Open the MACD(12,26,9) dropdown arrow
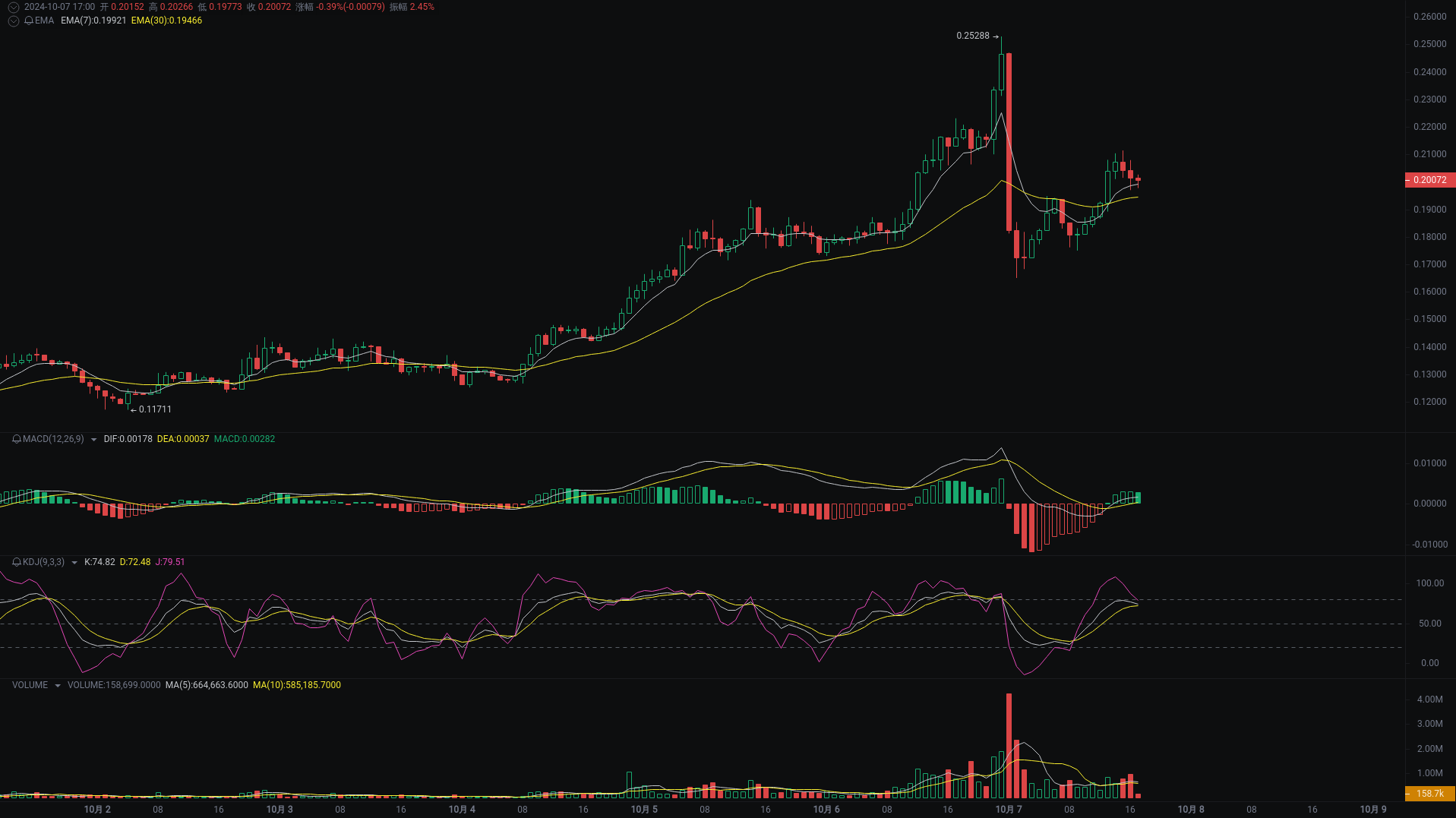Viewport: 1456px width, 818px height. [93, 440]
